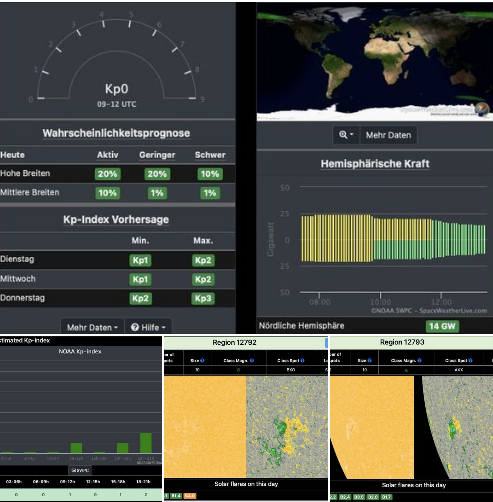The width and height of the screenshot is (493, 502).
Task: Click the Geringer column header
Action: pos(157,155)
